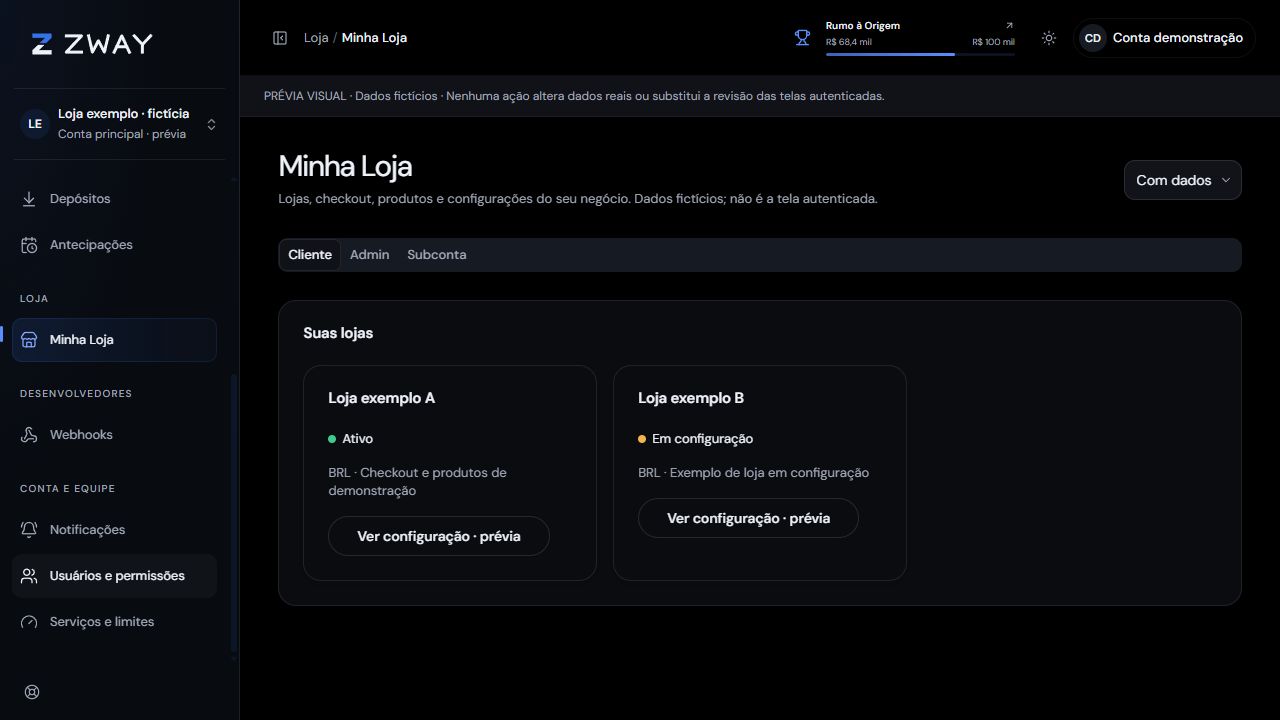Toggle light theme with the sun icon
The height and width of the screenshot is (720, 1280).
[x=1048, y=38]
